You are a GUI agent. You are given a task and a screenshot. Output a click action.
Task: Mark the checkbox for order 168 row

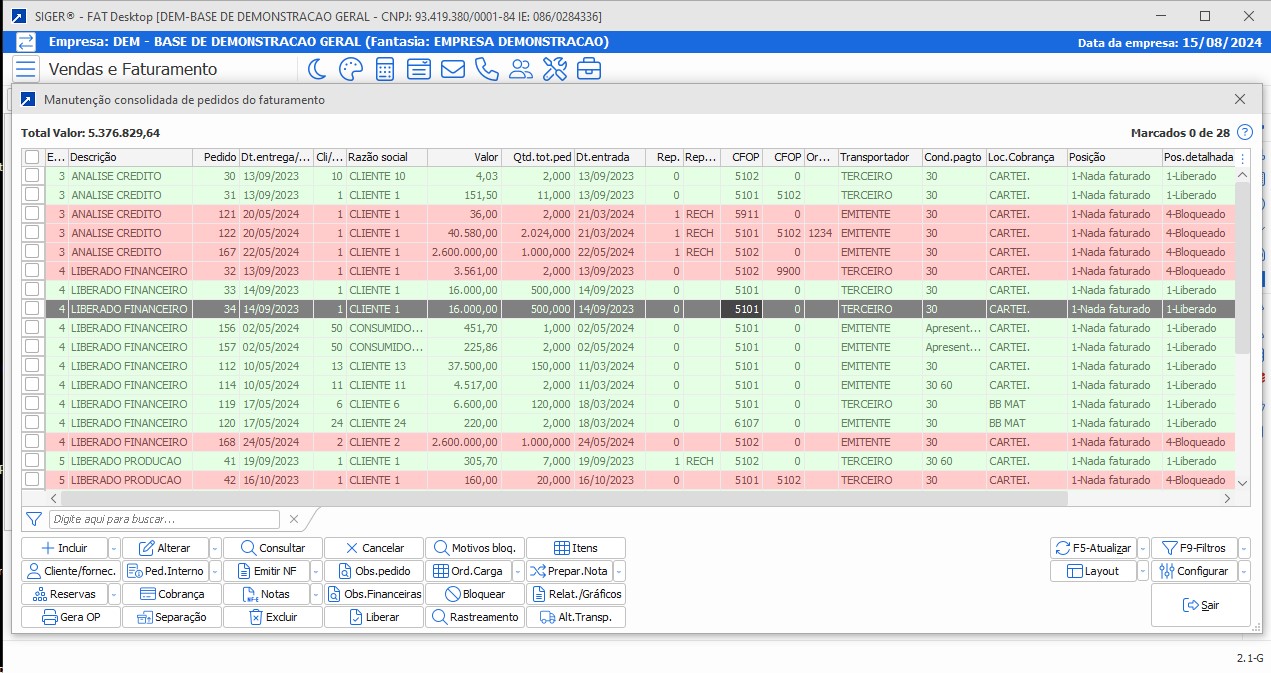33,442
